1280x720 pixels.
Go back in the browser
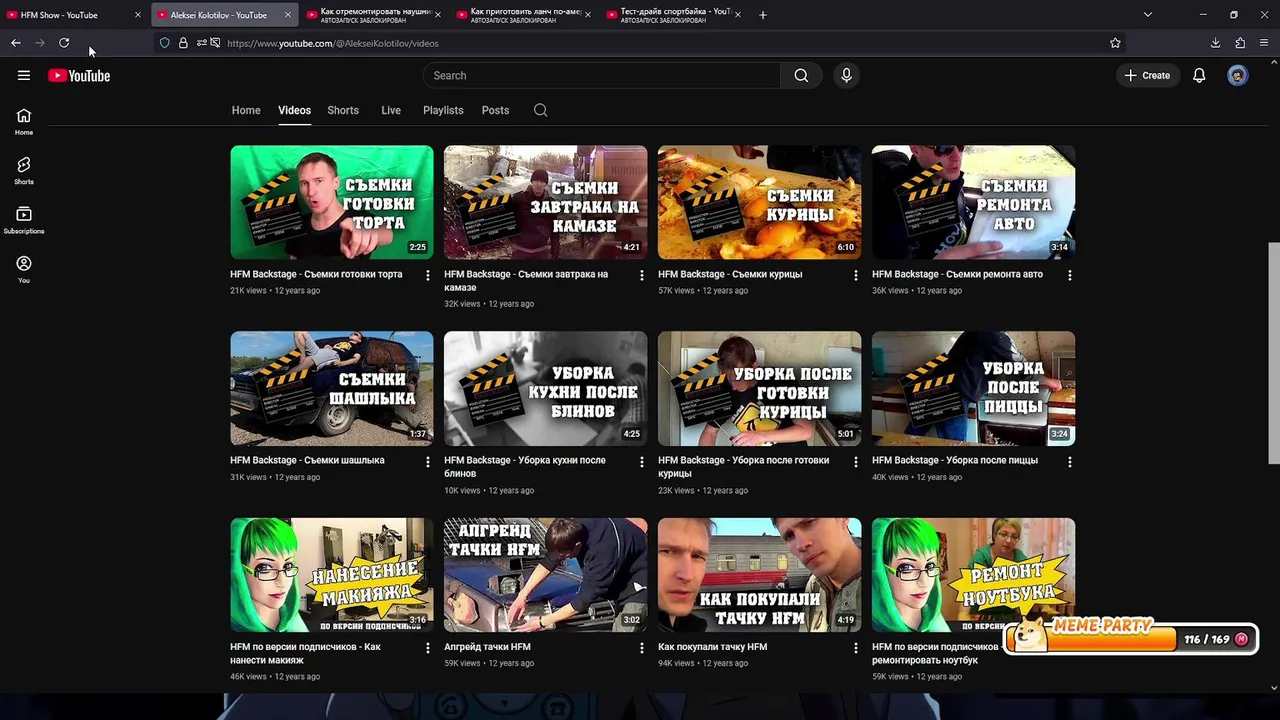point(16,43)
